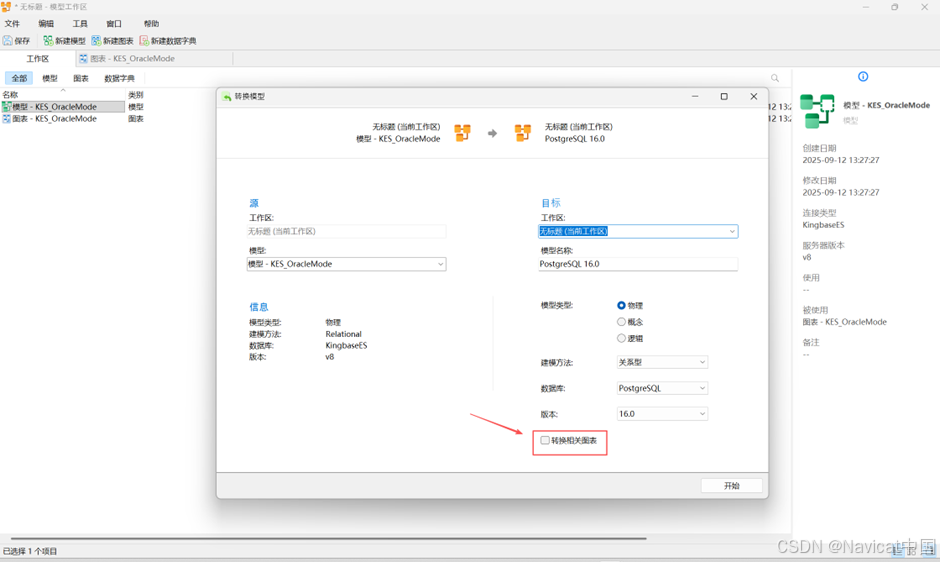Select the 模型 filter tab
Image resolution: width=940 pixels, height=562 pixels.
click(50, 78)
